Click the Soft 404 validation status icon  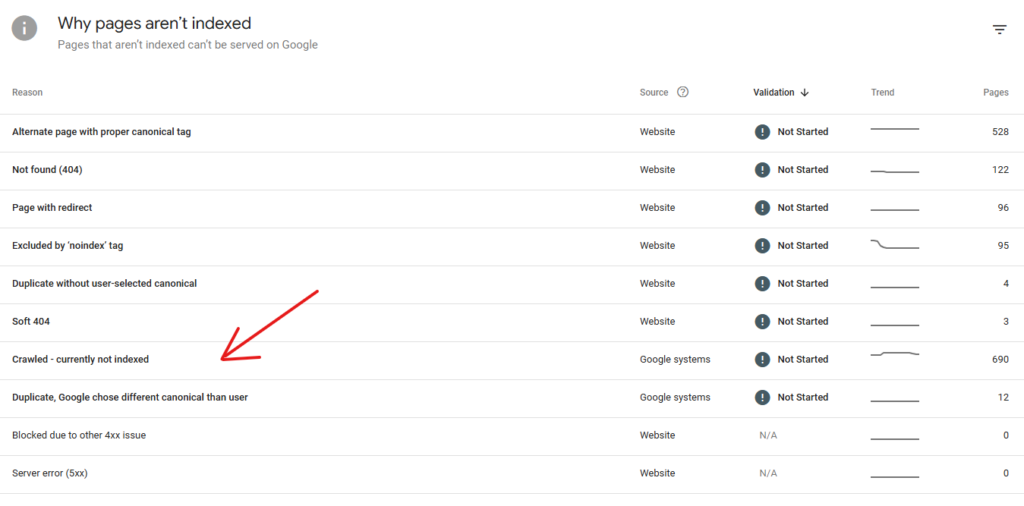(x=762, y=322)
